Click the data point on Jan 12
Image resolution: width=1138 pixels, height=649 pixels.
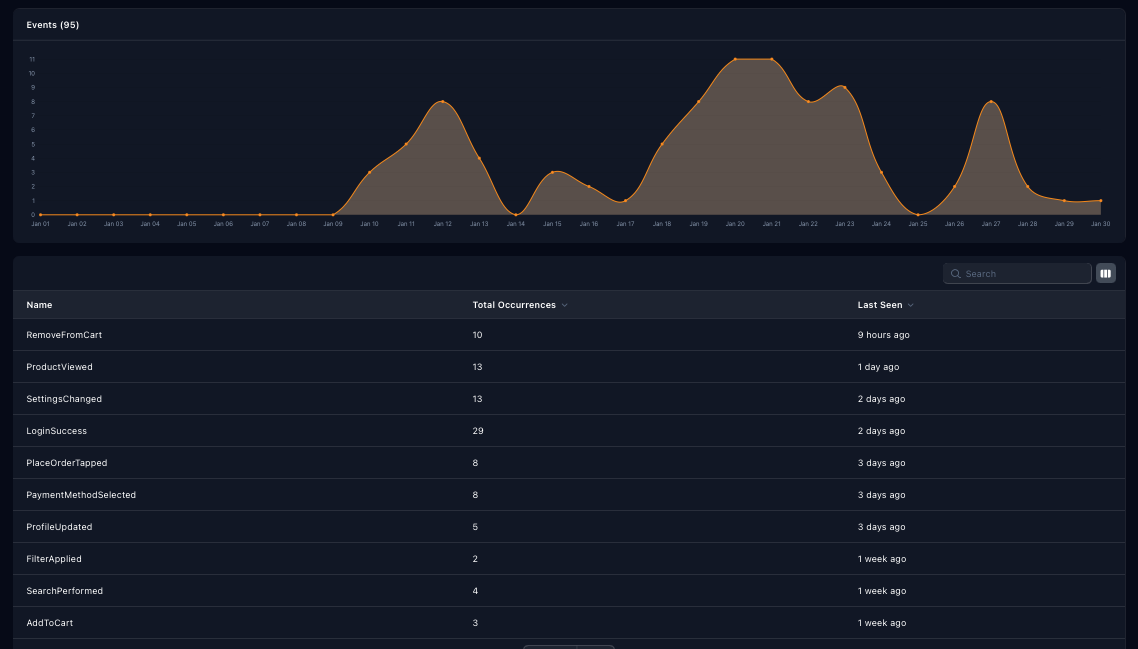[442, 101]
